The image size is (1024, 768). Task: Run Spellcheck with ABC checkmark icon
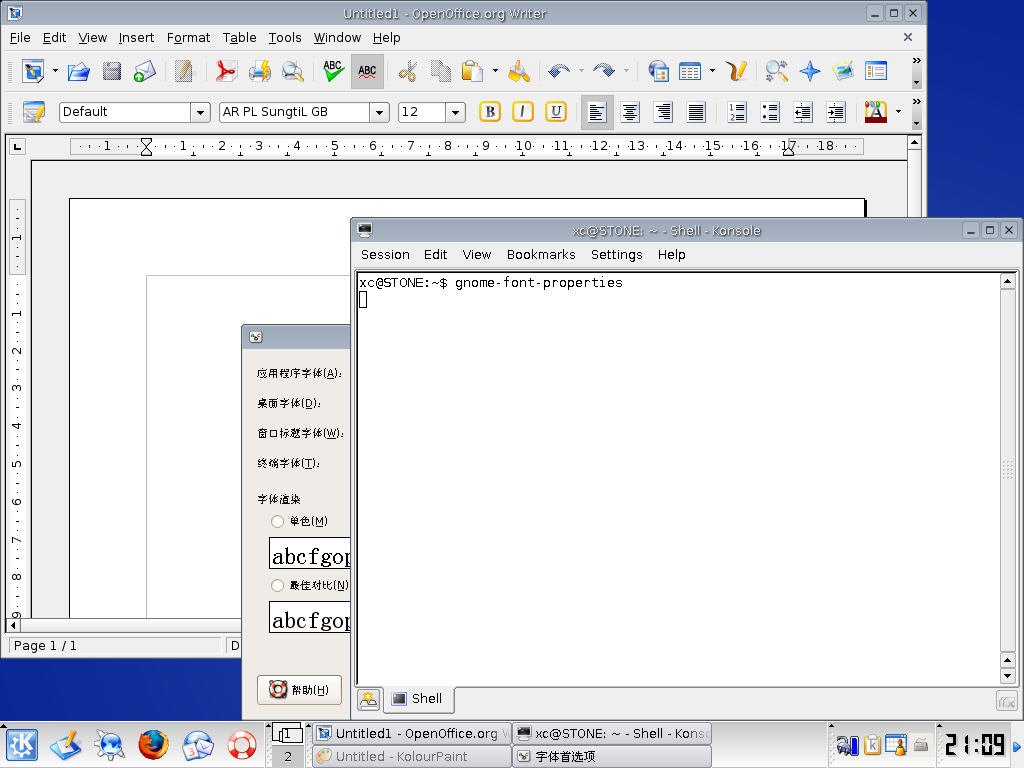click(x=333, y=71)
